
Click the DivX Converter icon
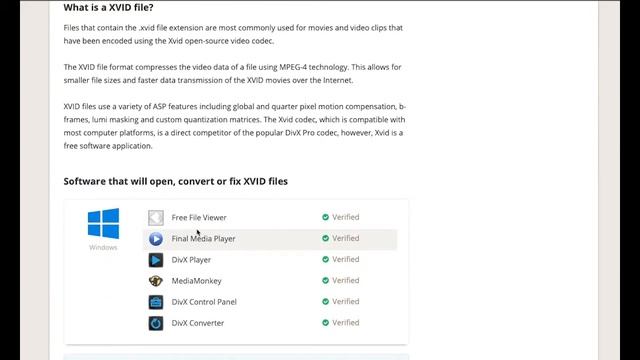[156, 323]
